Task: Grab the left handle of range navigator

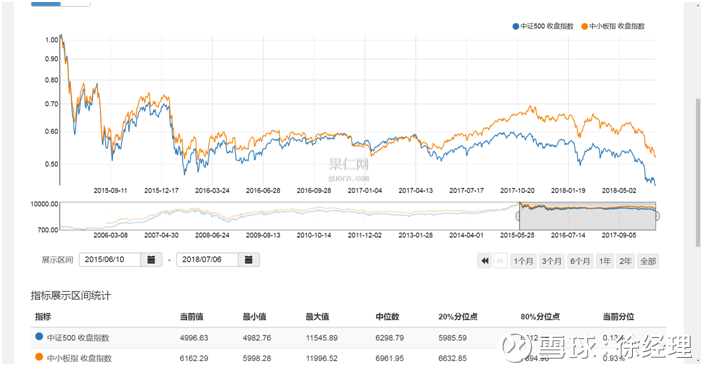Action: click(x=518, y=216)
